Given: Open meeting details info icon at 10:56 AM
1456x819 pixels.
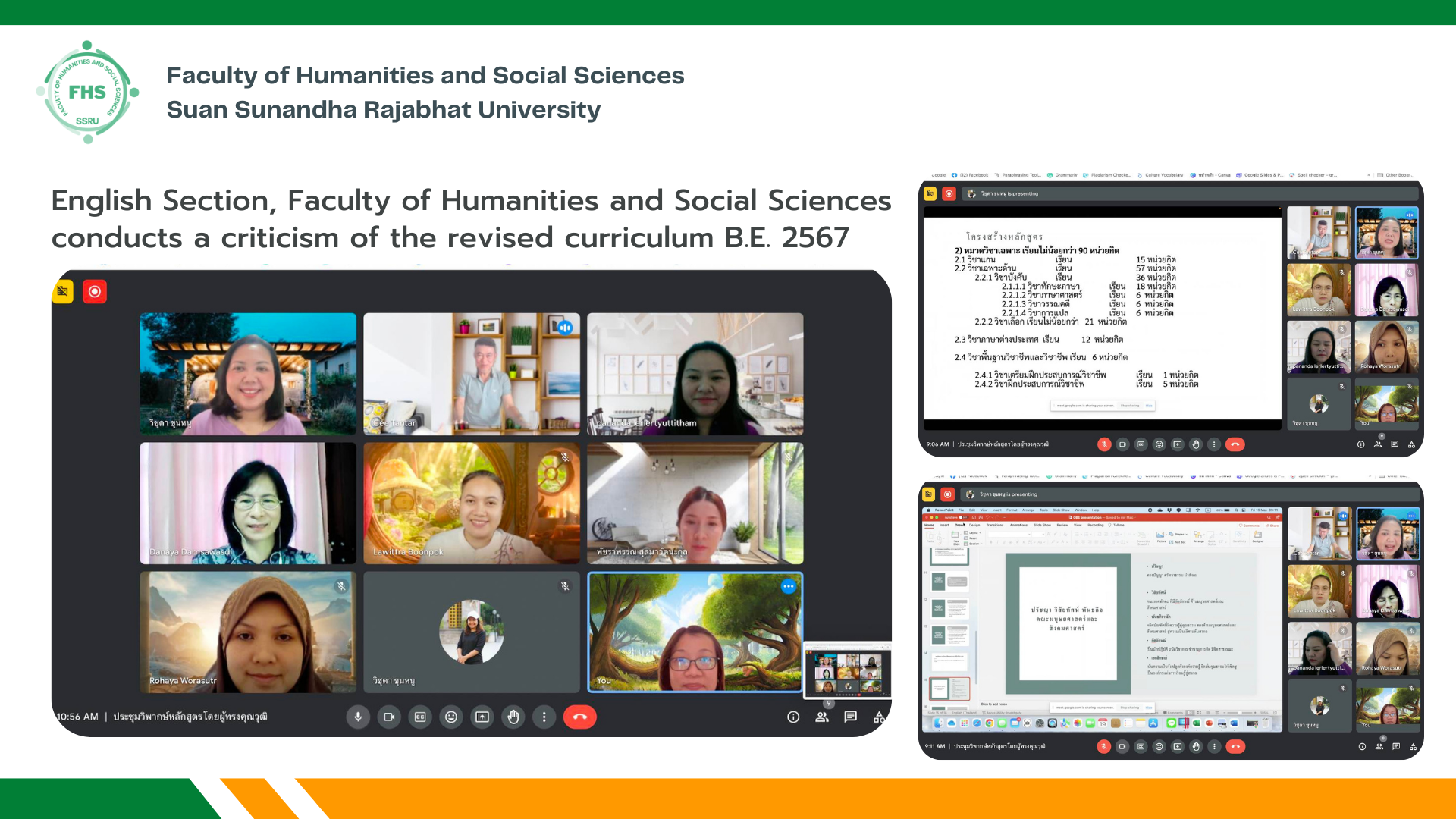Looking at the screenshot, I should click(x=793, y=717).
